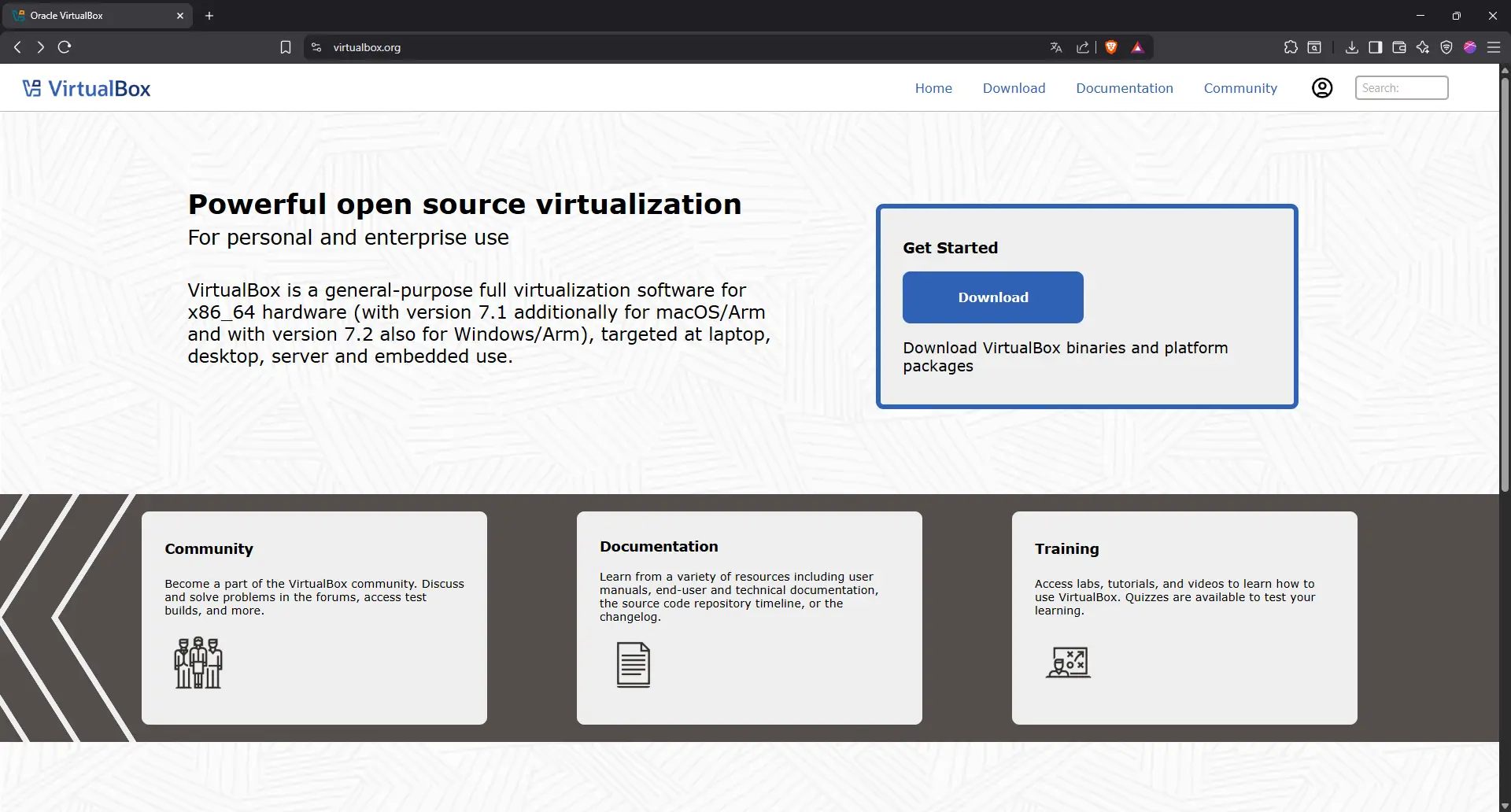Click the user account icon on site header
This screenshot has width=1511, height=812.
pos(1322,88)
